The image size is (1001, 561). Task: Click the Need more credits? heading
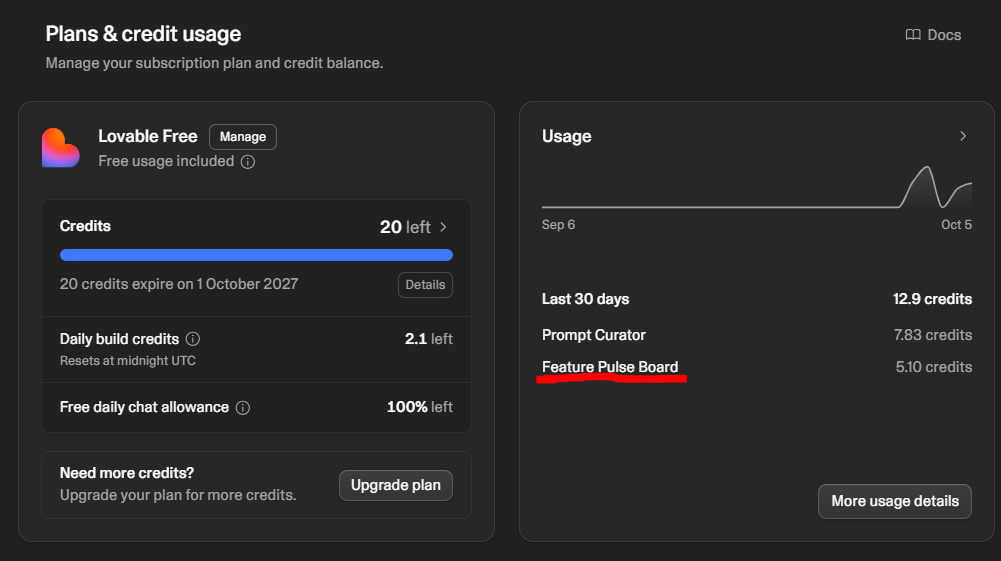(x=126, y=473)
